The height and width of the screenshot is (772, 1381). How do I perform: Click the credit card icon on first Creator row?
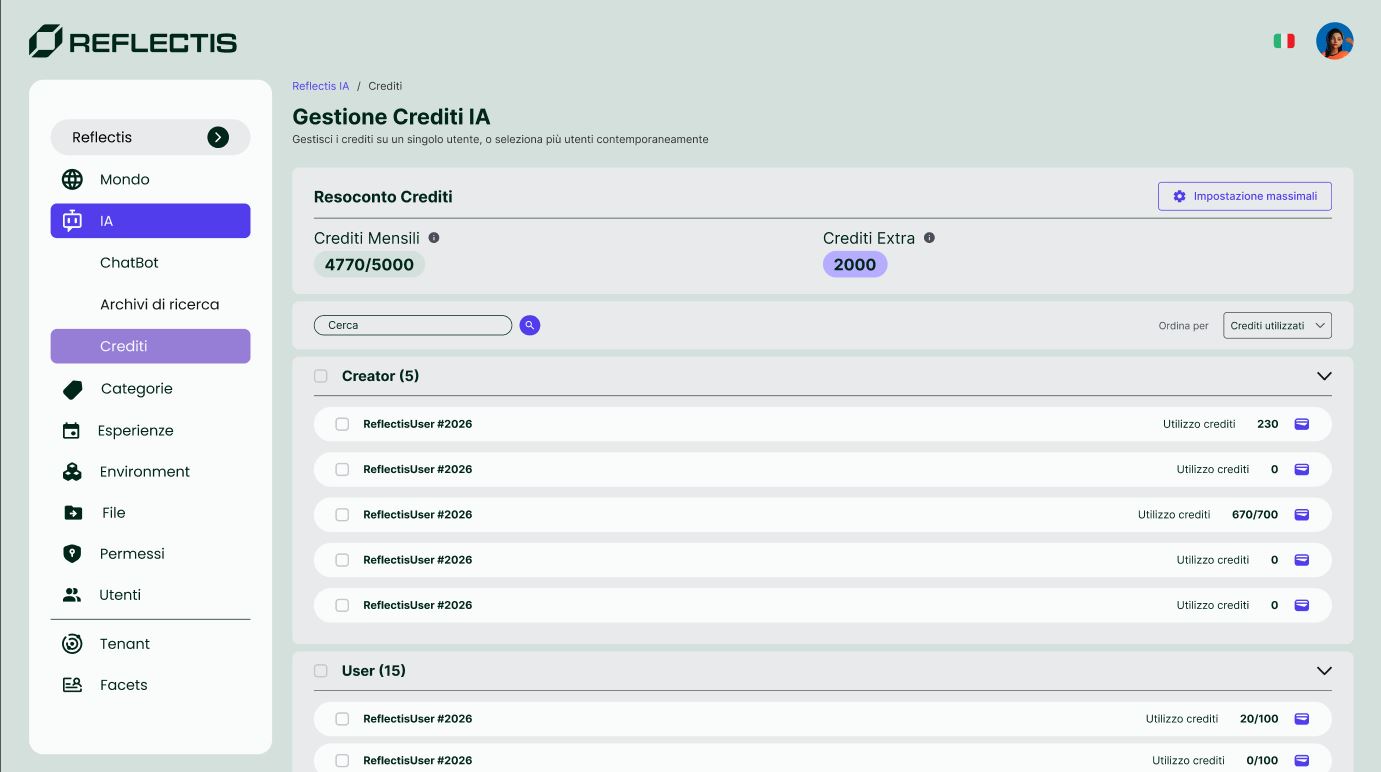1301,424
